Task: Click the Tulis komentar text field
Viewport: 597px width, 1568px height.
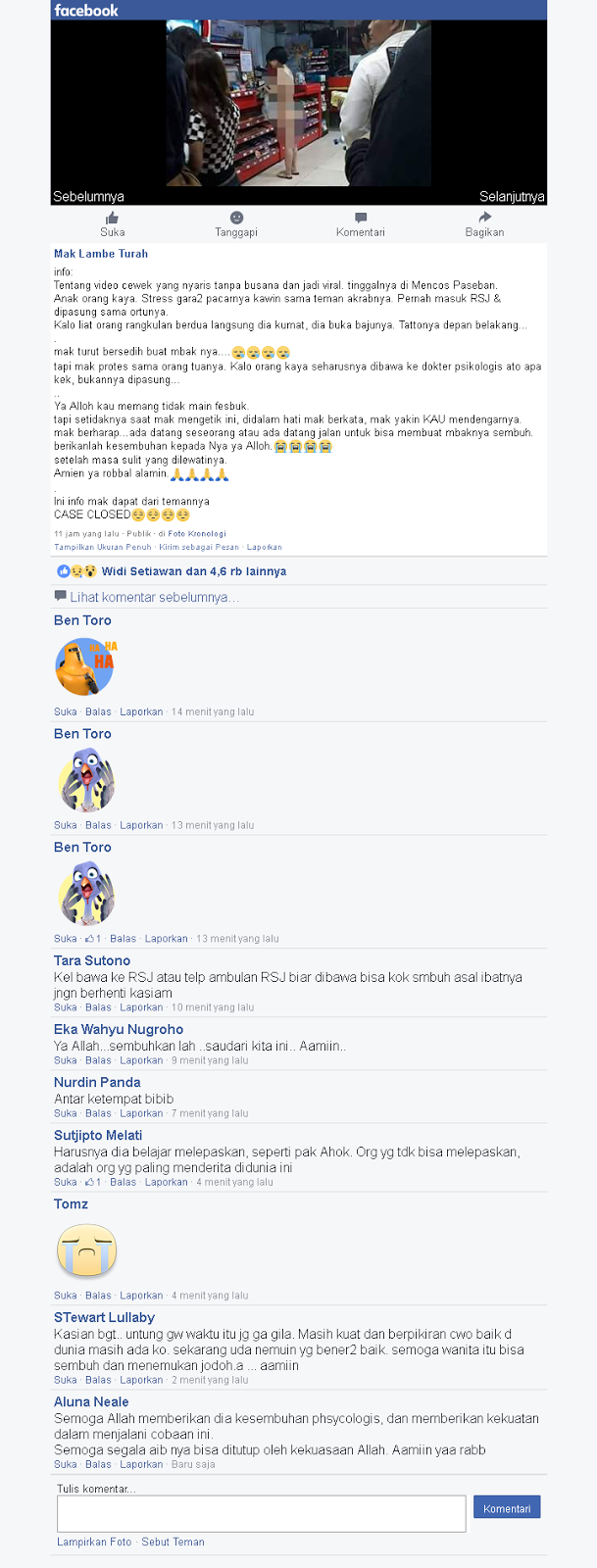Action: 262,1514
